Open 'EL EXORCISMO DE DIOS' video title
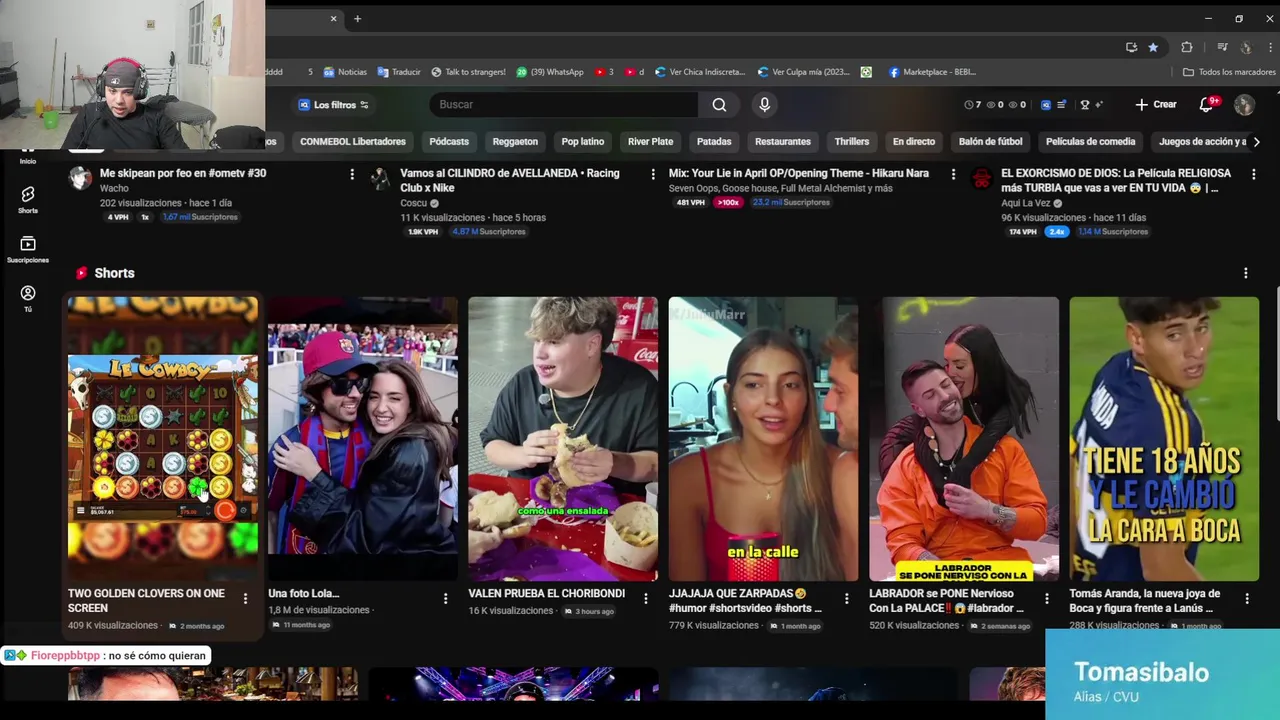 coord(1116,180)
